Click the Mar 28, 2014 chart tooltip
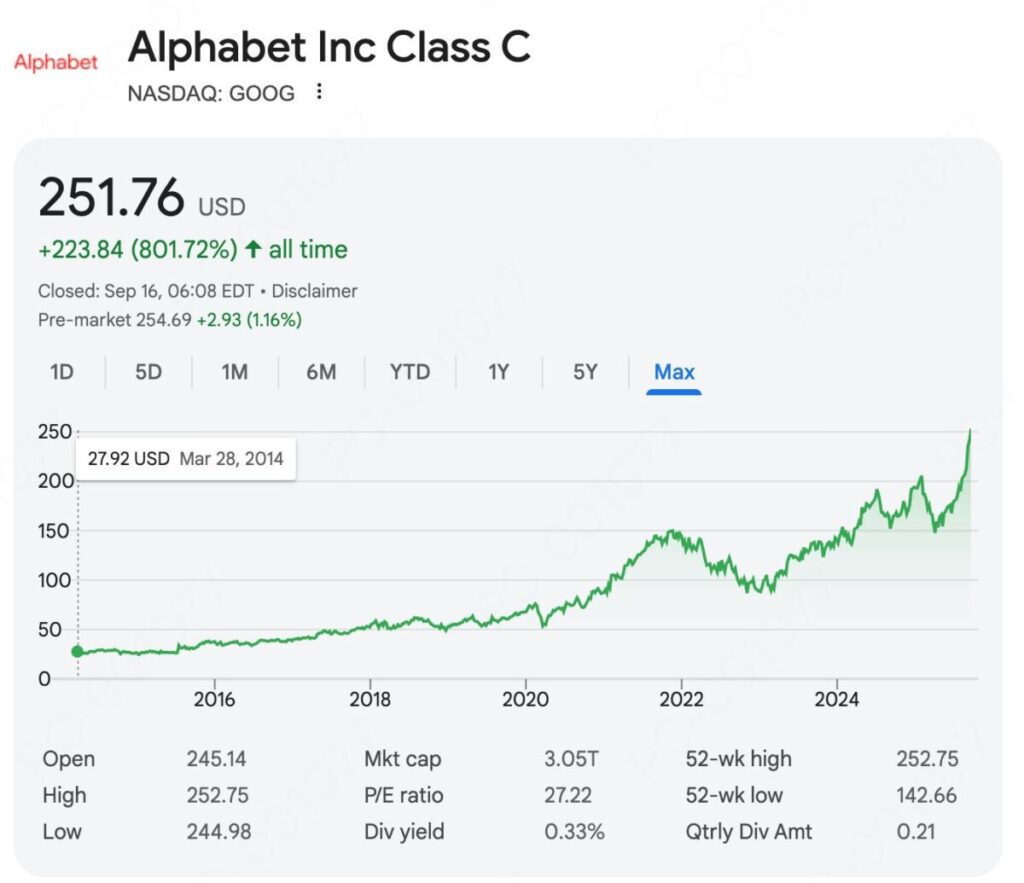 tap(186, 459)
